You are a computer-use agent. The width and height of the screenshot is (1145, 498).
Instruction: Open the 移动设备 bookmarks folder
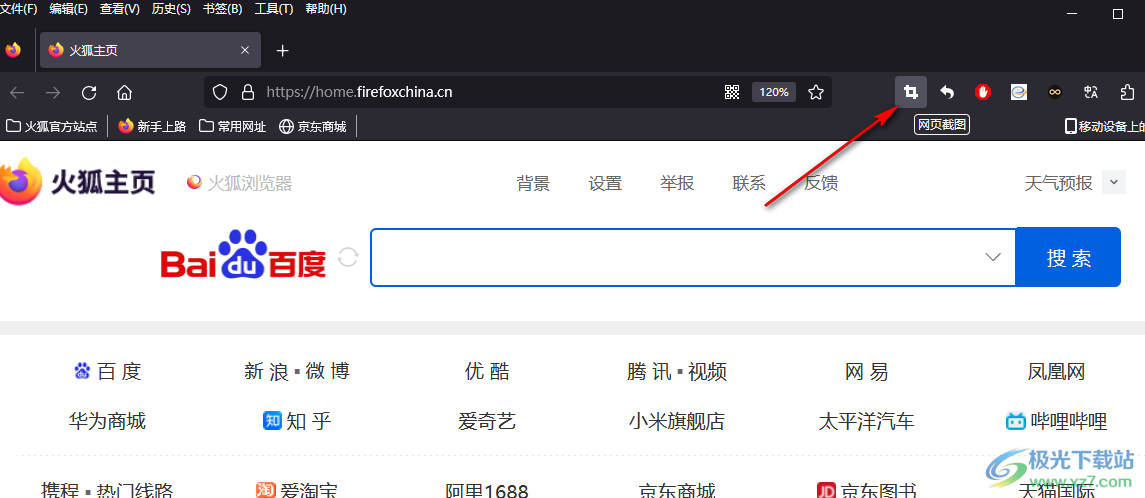coord(1105,126)
